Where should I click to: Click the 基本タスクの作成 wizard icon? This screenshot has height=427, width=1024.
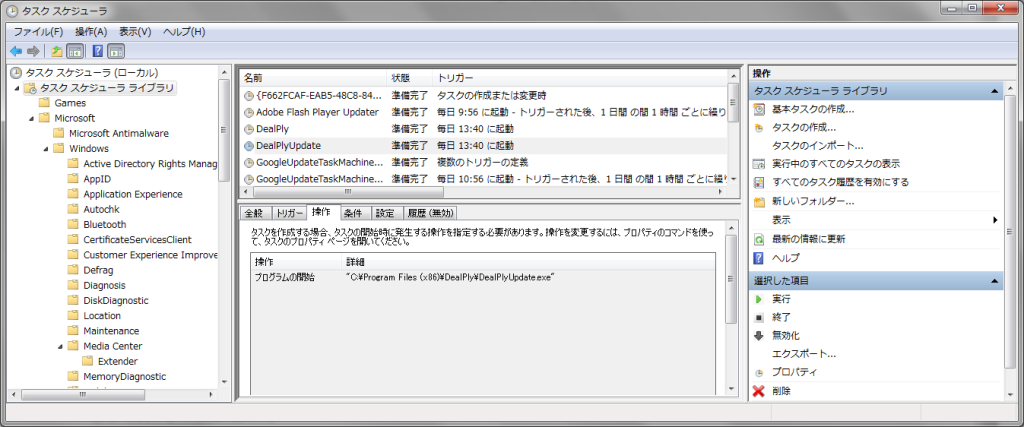[759, 109]
